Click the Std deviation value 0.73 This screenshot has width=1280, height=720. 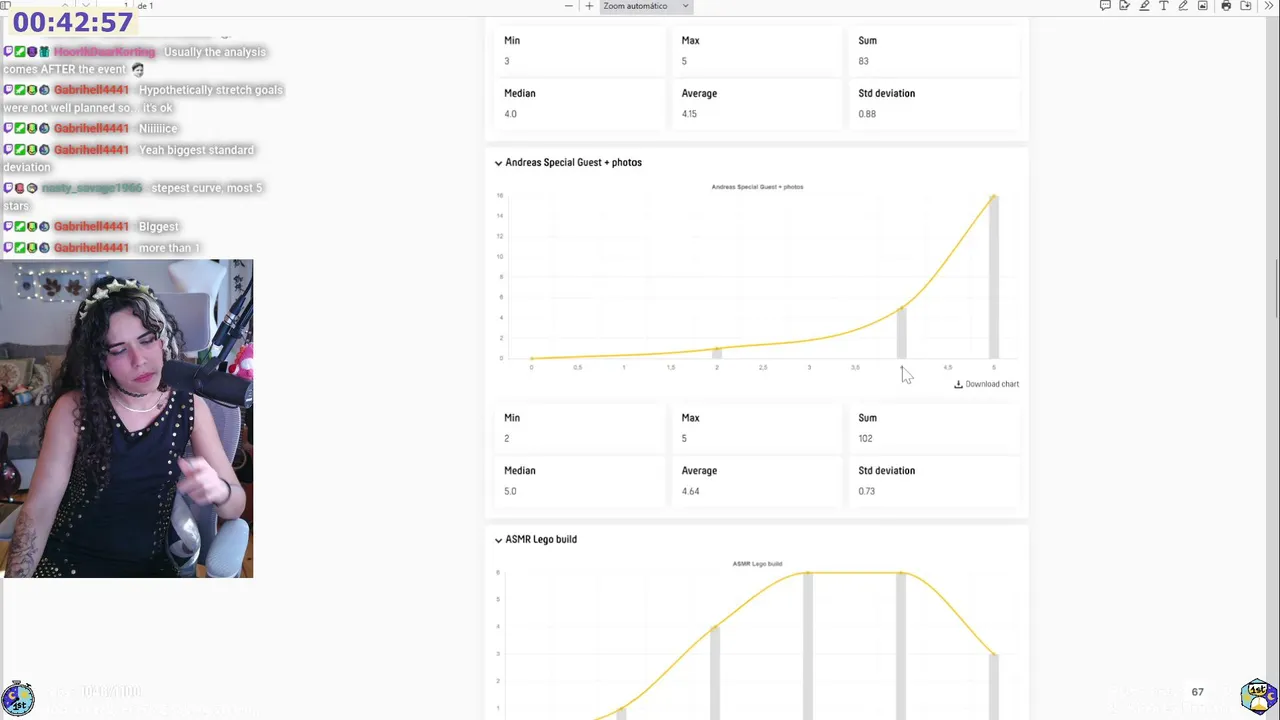(866, 492)
